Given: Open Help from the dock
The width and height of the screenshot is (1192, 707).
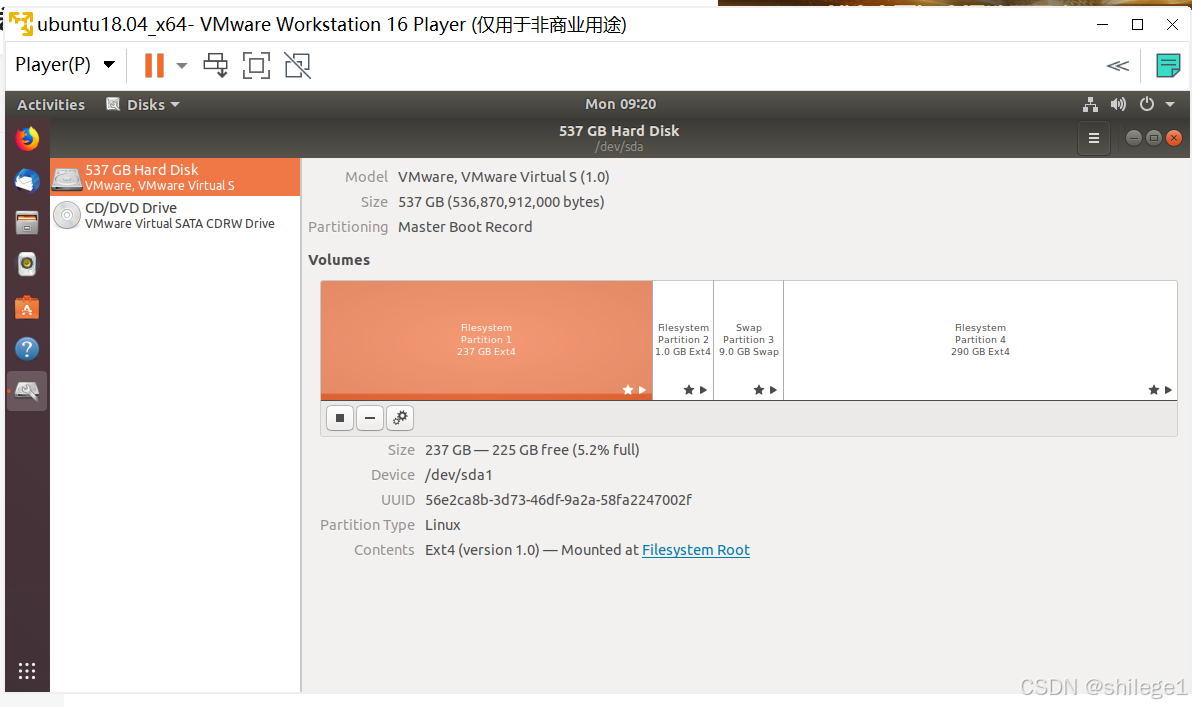Looking at the screenshot, I should pos(27,349).
